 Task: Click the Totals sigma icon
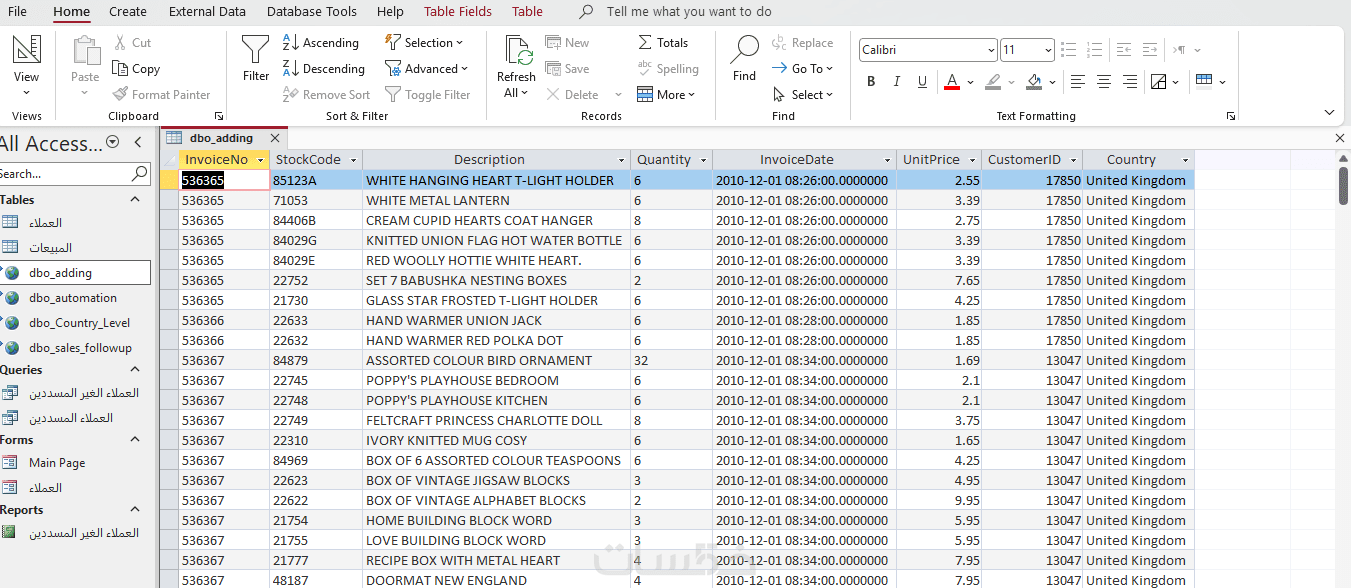coord(645,43)
